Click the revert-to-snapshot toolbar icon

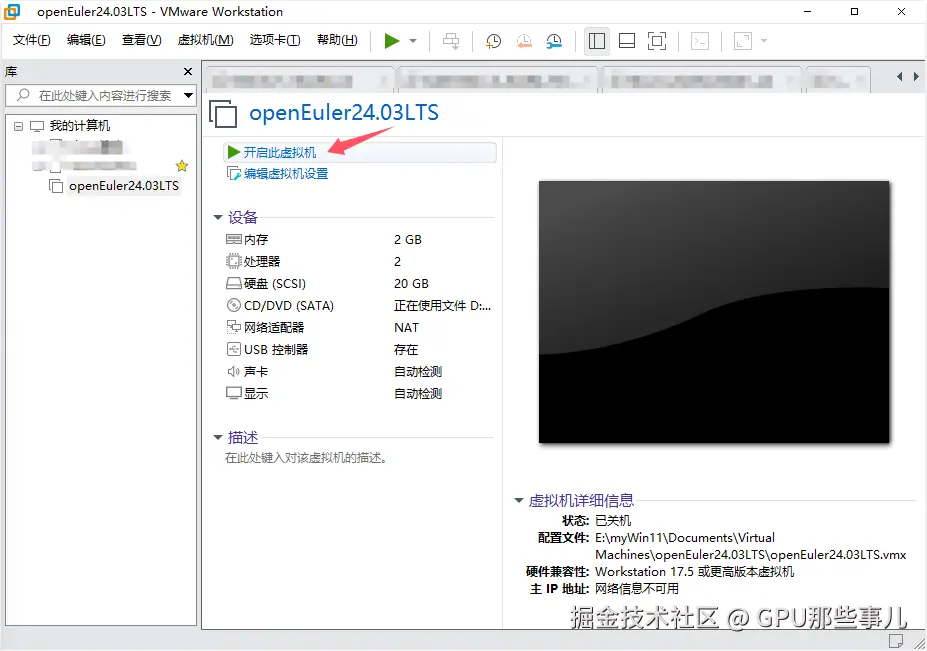[x=522, y=40]
